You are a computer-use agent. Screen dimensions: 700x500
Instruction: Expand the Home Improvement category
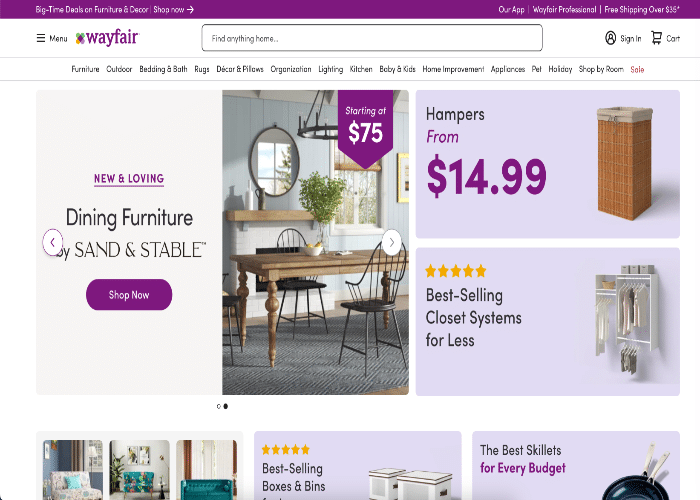[453, 69]
